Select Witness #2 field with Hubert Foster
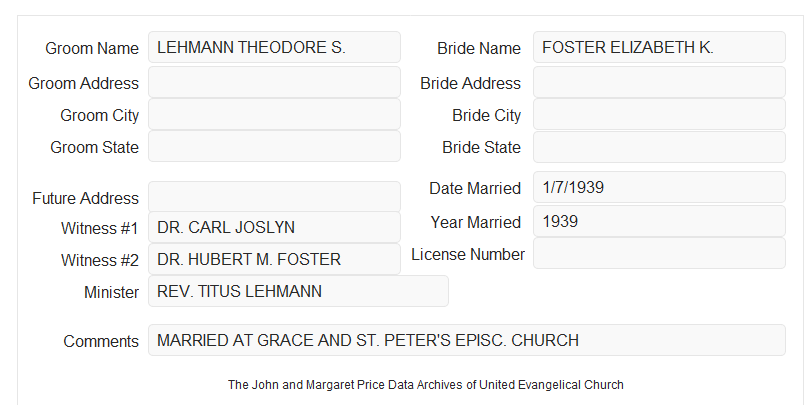 click(274, 259)
